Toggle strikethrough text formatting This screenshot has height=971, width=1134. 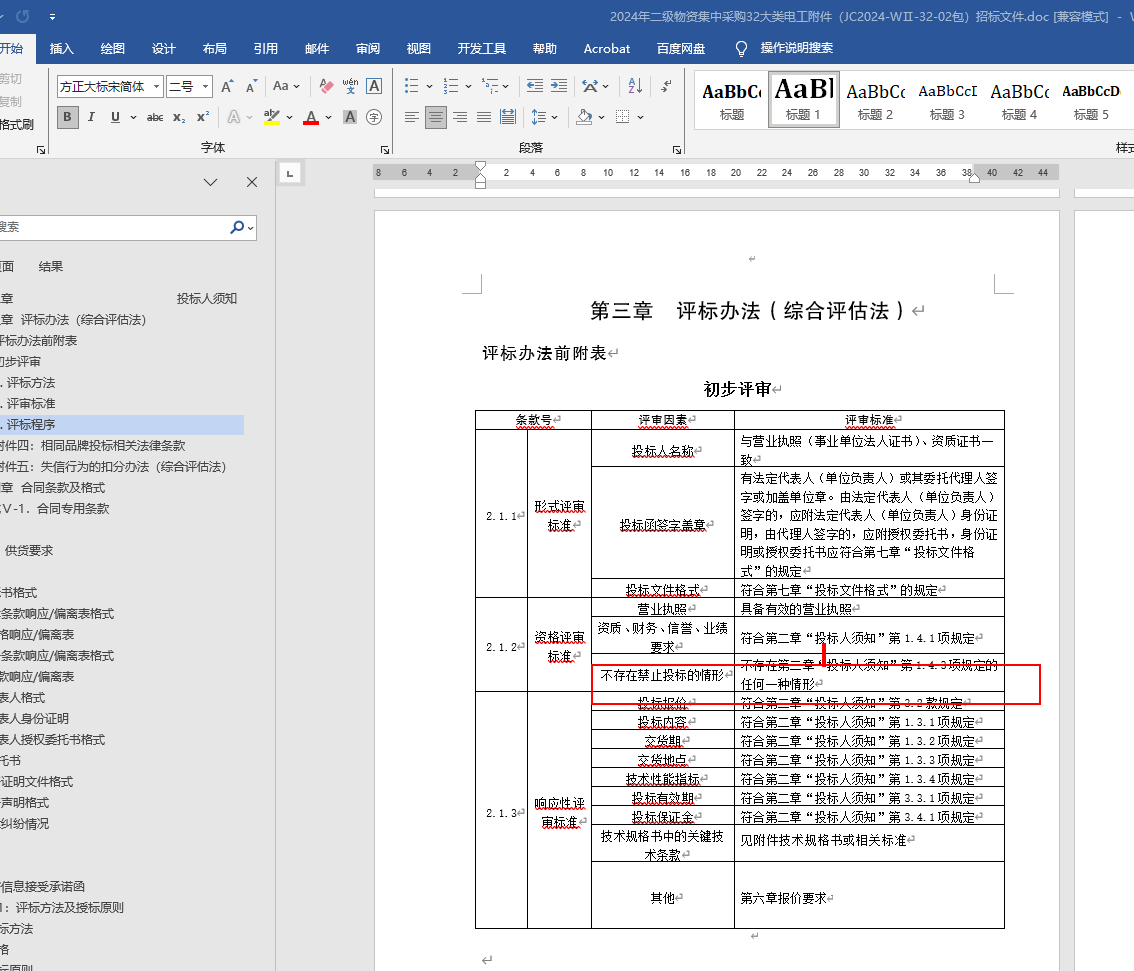click(x=155, y=117)
